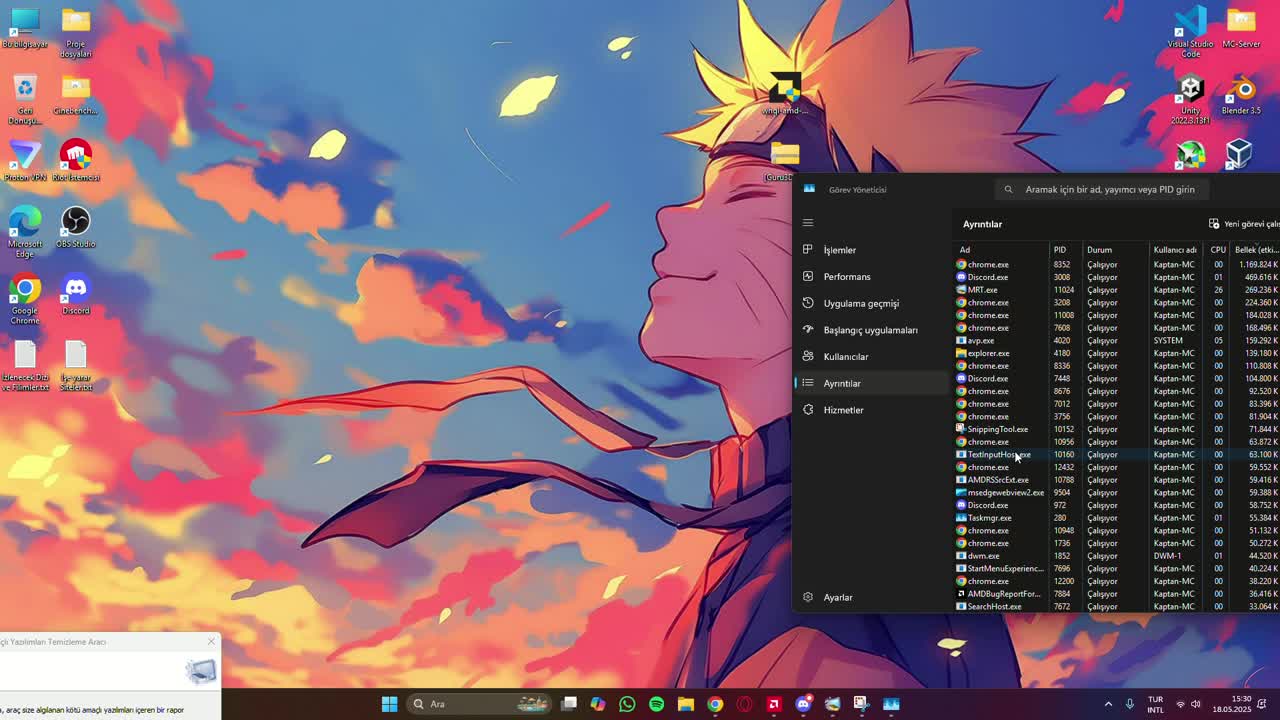Sort processes by the PID column header
The image size is (1280, 720).
(1060, 250)
